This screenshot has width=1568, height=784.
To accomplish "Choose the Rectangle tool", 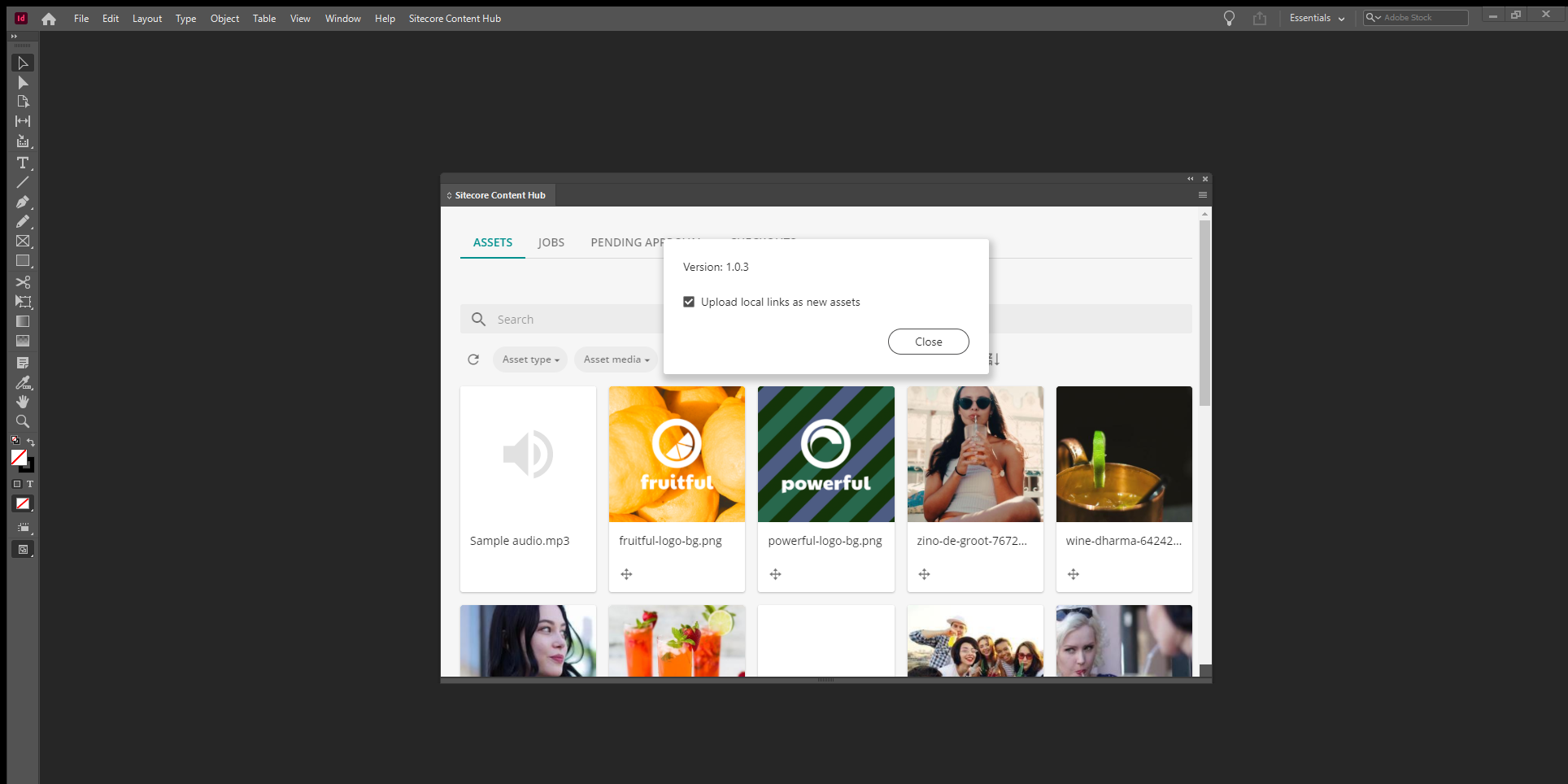I will [22, 260].
